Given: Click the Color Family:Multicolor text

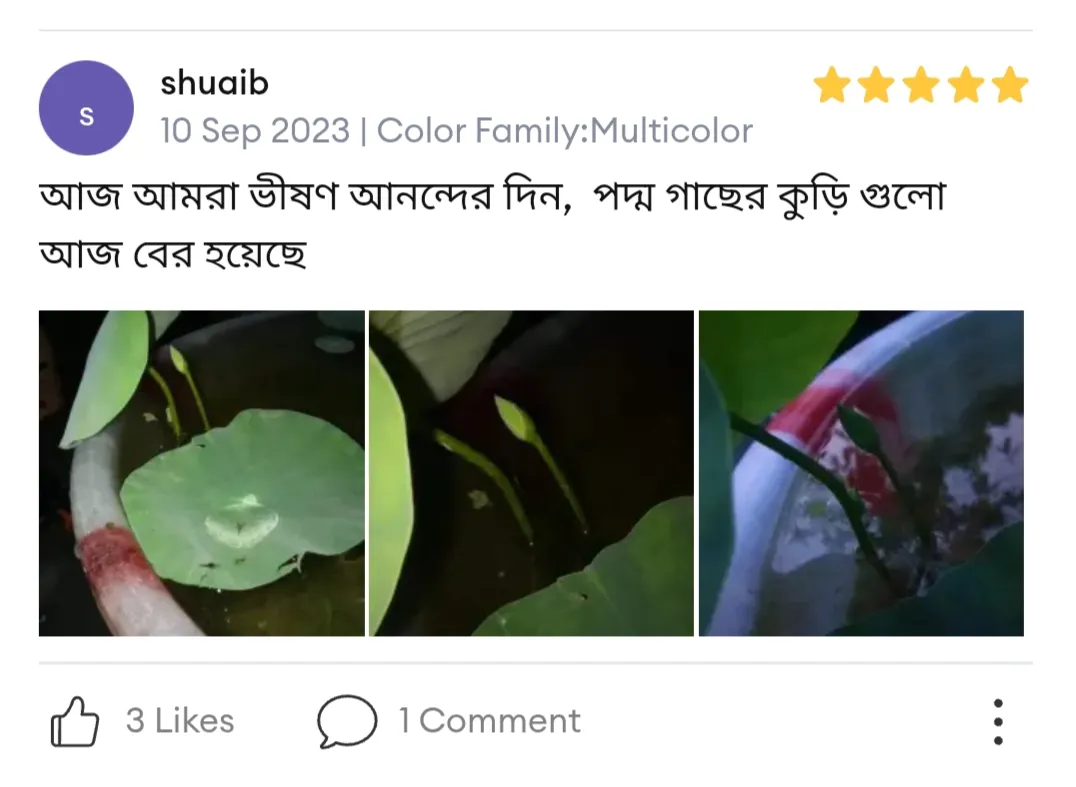Looking at the screenshot, I should coord(565,130).
